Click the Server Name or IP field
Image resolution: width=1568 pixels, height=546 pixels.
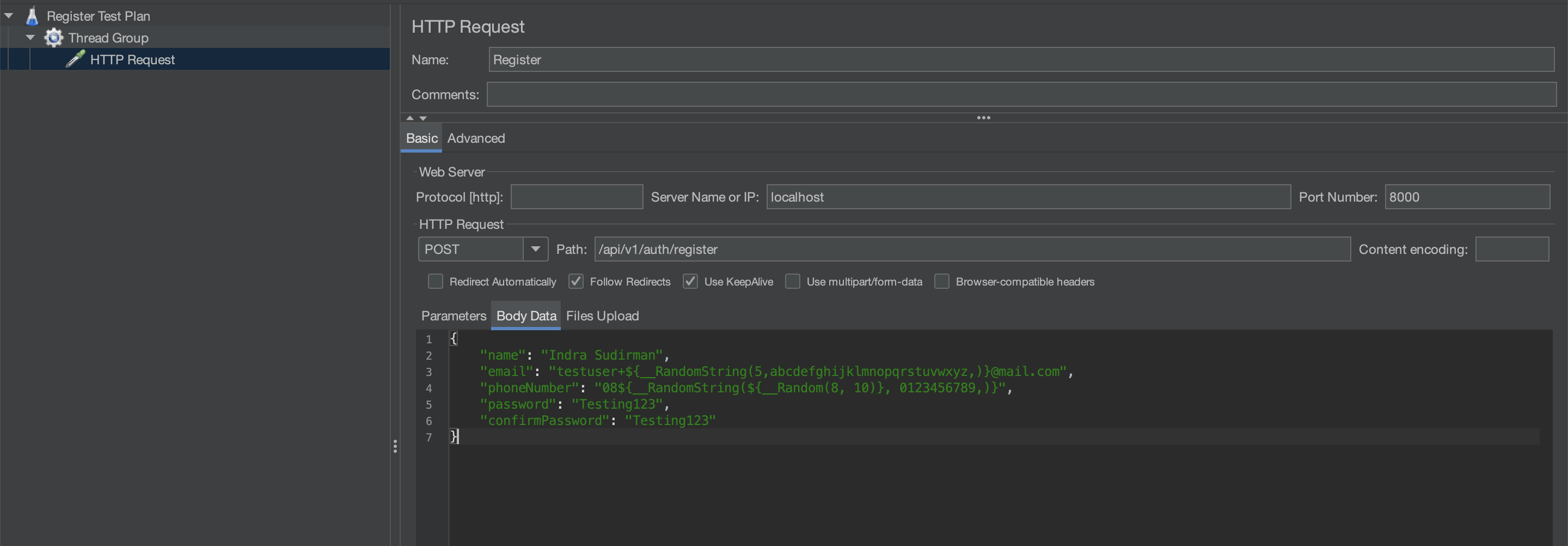tap(1028, 196)
